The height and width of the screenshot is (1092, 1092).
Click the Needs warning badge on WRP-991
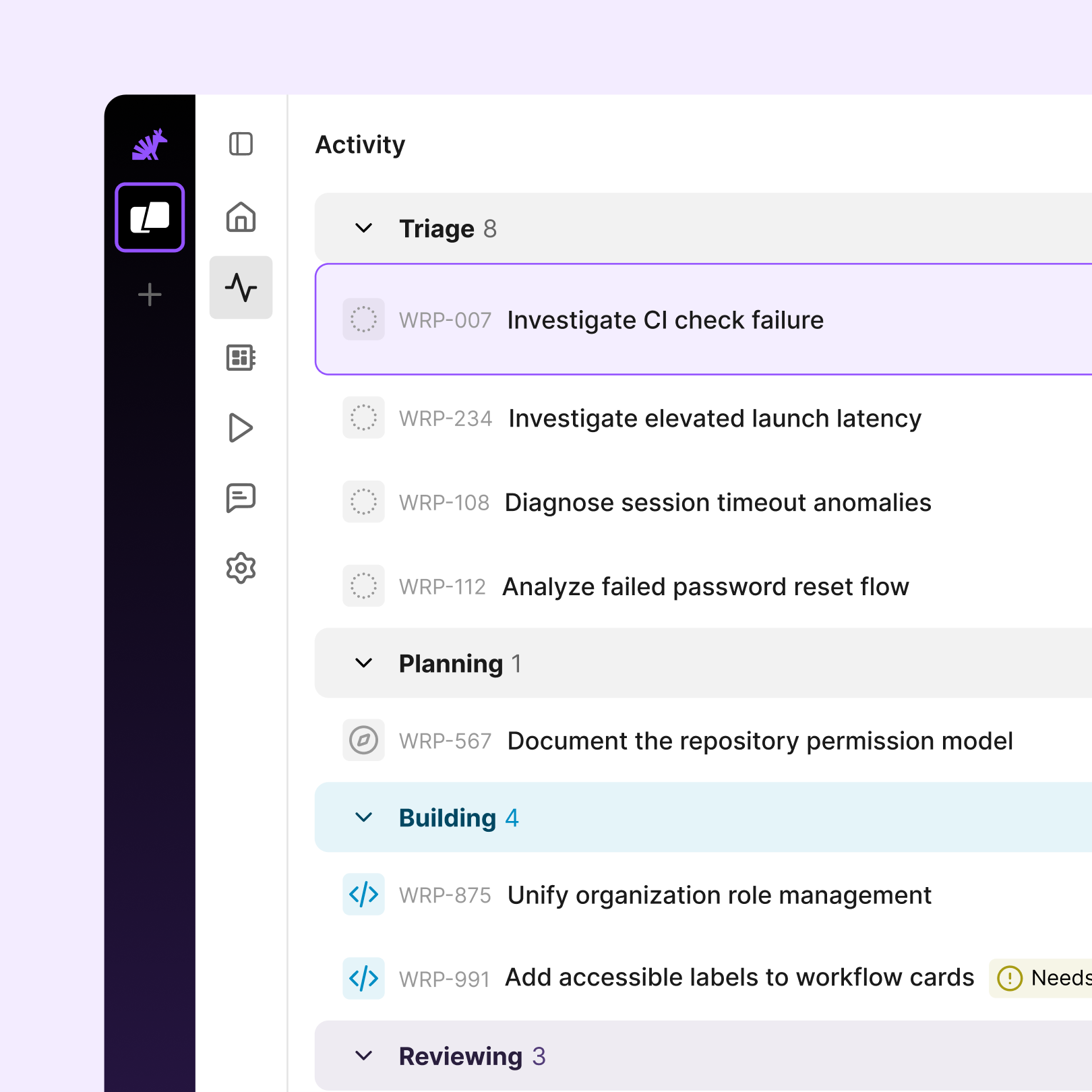pos(1041,978)
